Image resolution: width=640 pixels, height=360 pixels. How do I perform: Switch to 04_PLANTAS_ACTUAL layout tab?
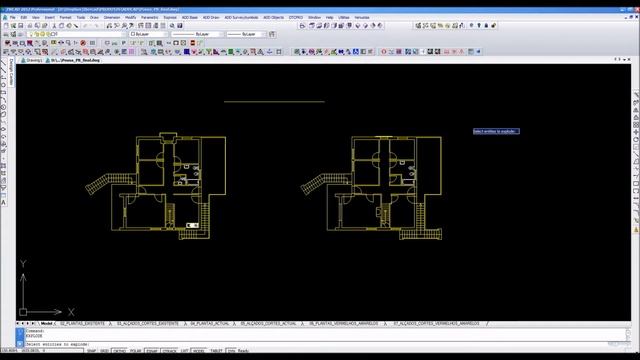209,324
